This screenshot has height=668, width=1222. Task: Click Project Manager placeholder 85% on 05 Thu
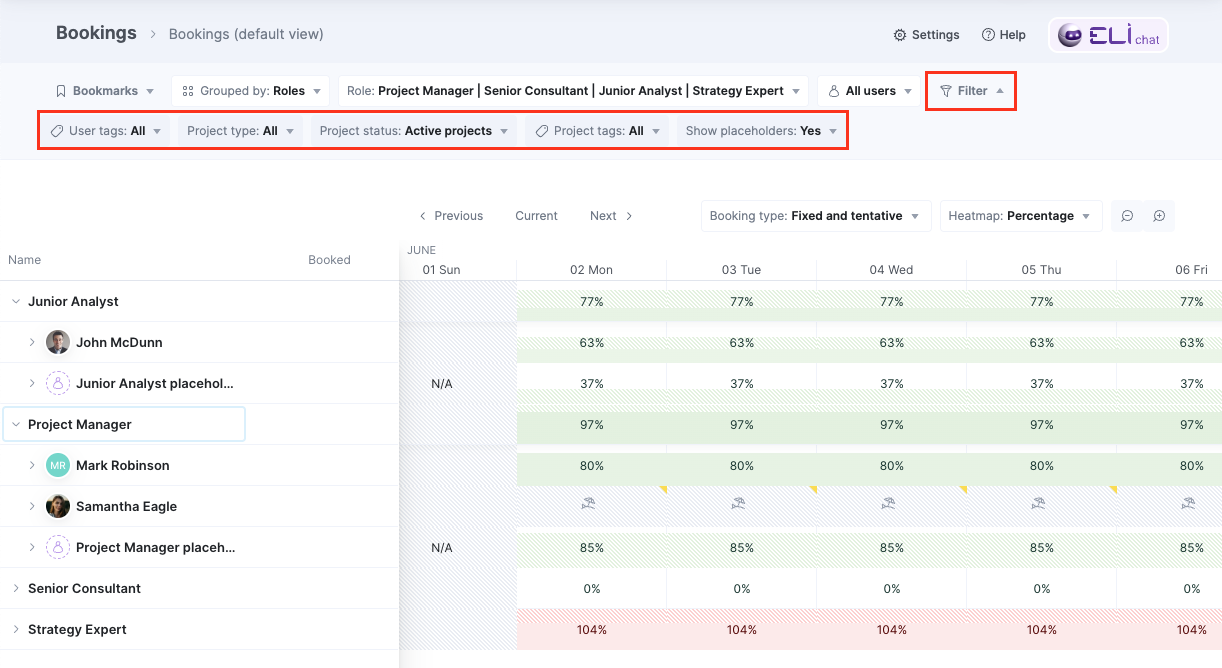(1041, 548)
